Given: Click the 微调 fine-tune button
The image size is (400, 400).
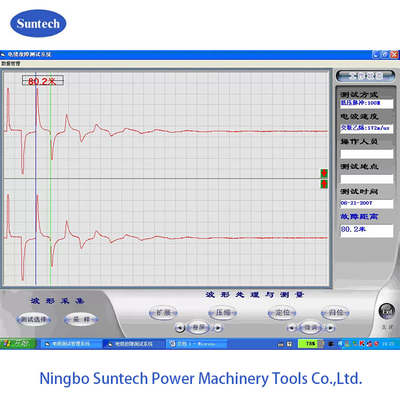Looking at the screenshot, I should point(311,328).
